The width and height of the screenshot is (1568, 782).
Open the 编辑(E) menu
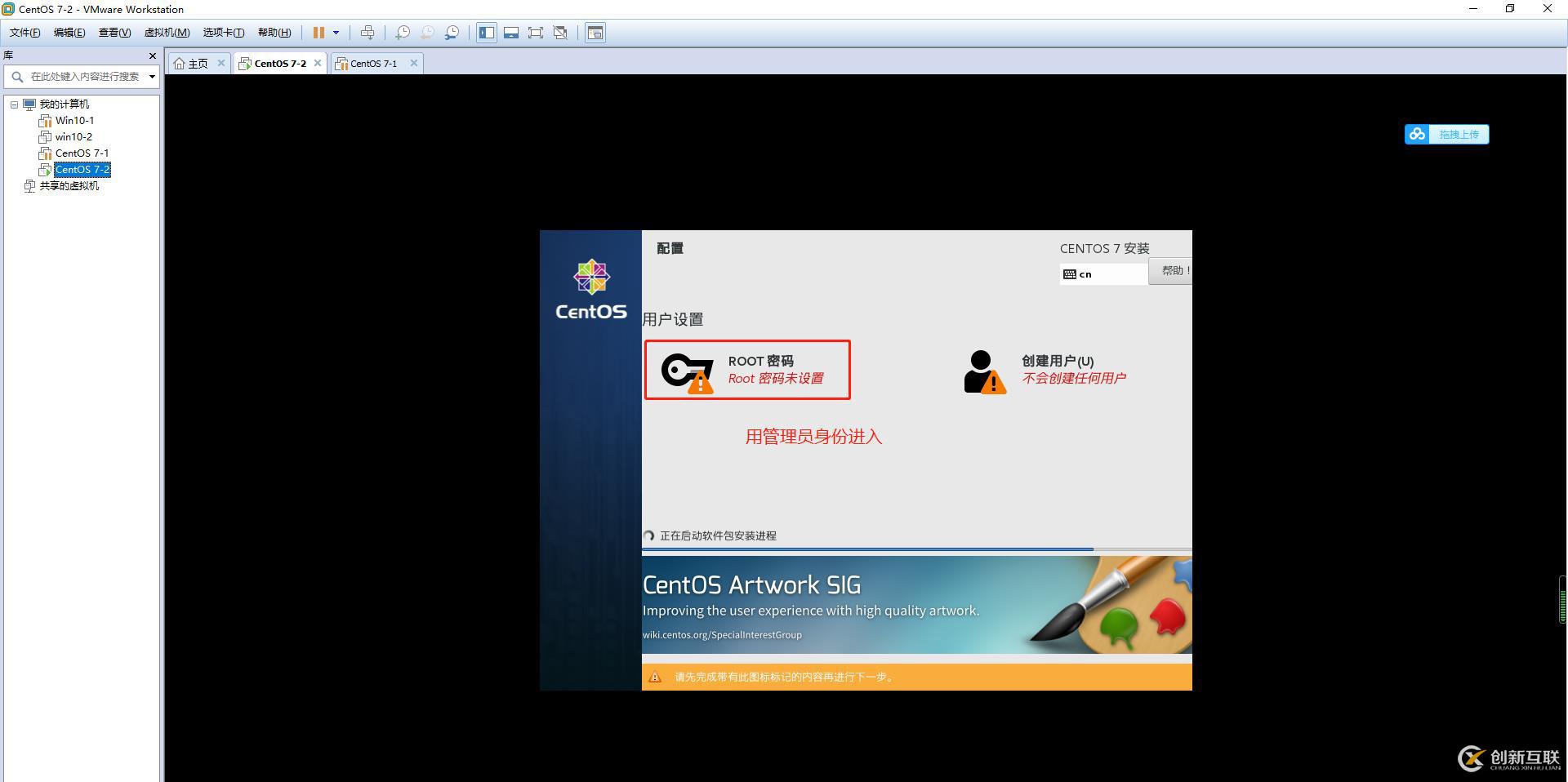[x=69, y=33]
